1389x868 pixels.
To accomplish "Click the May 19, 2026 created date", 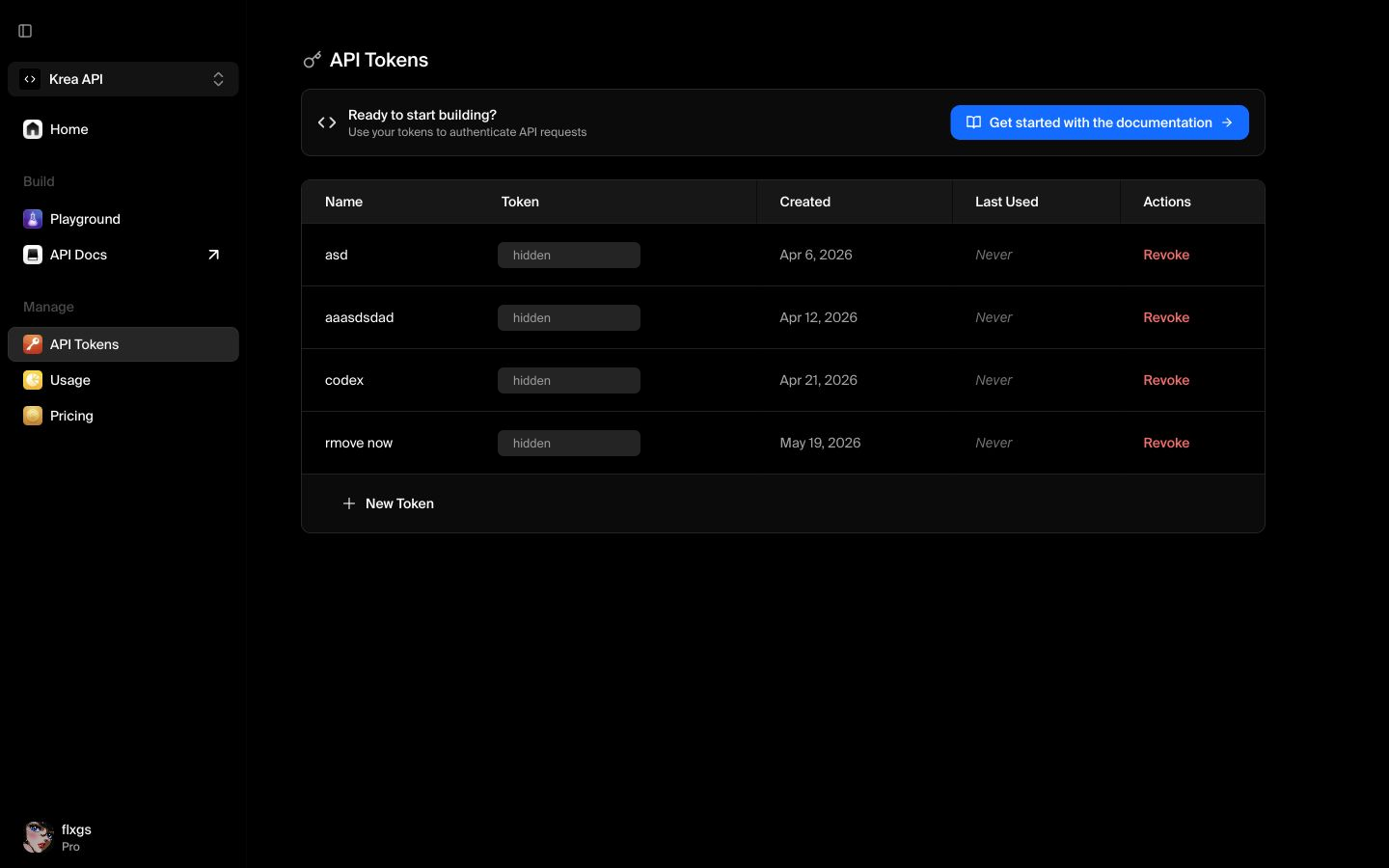I will pyautogui.click(x=820, y=443).
